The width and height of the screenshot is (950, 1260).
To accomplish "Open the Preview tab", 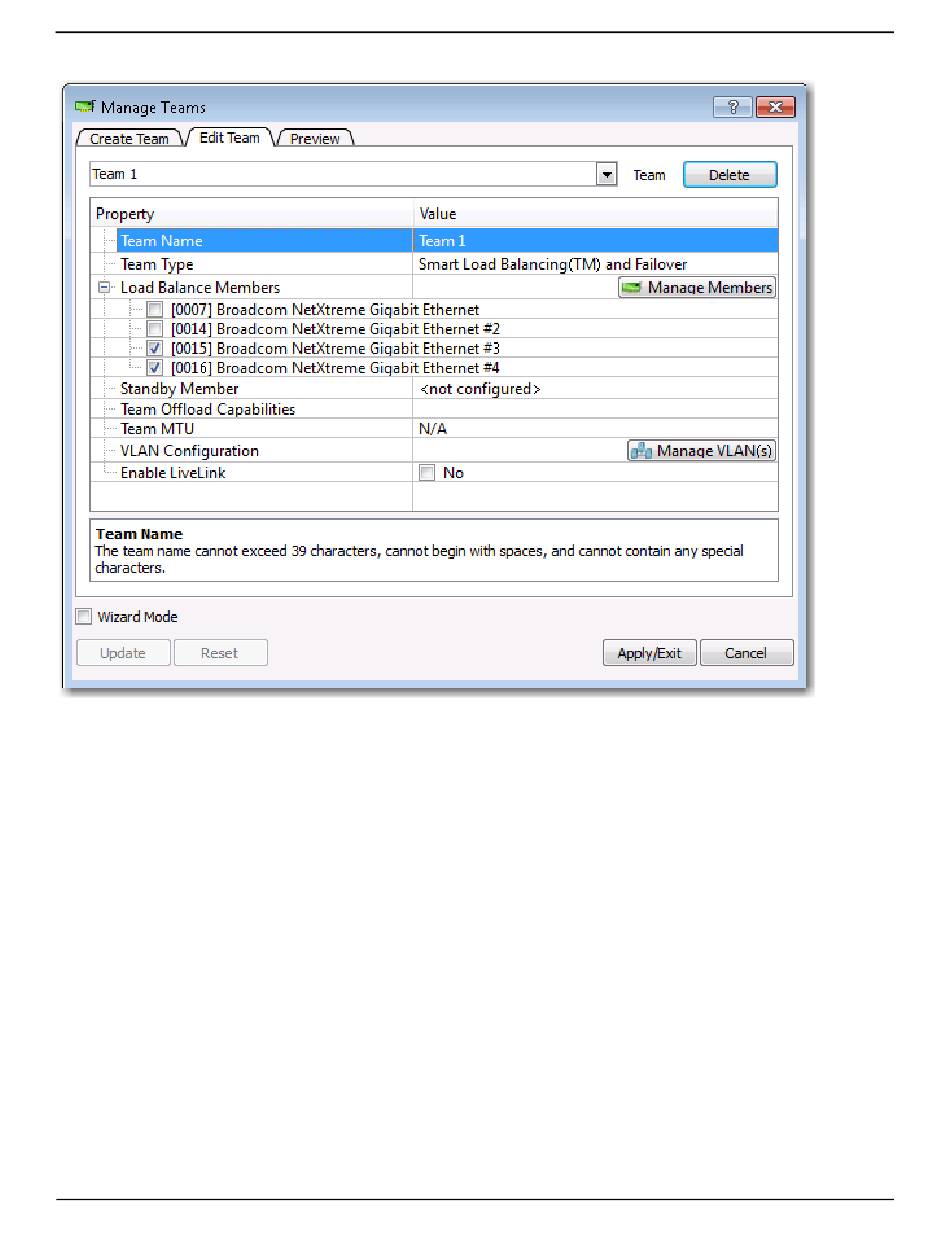I will [x=315, y=138].
